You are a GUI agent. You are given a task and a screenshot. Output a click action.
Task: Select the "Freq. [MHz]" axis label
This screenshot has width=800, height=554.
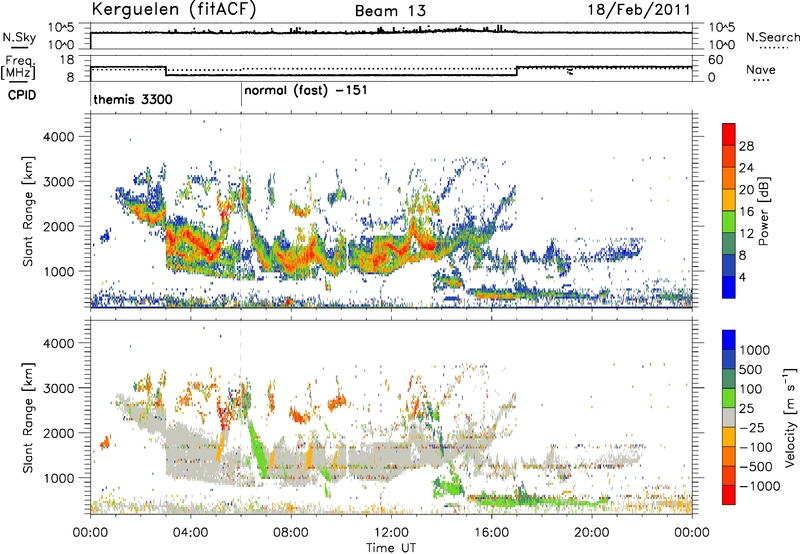pyautogui.click(x=18, y=67)
